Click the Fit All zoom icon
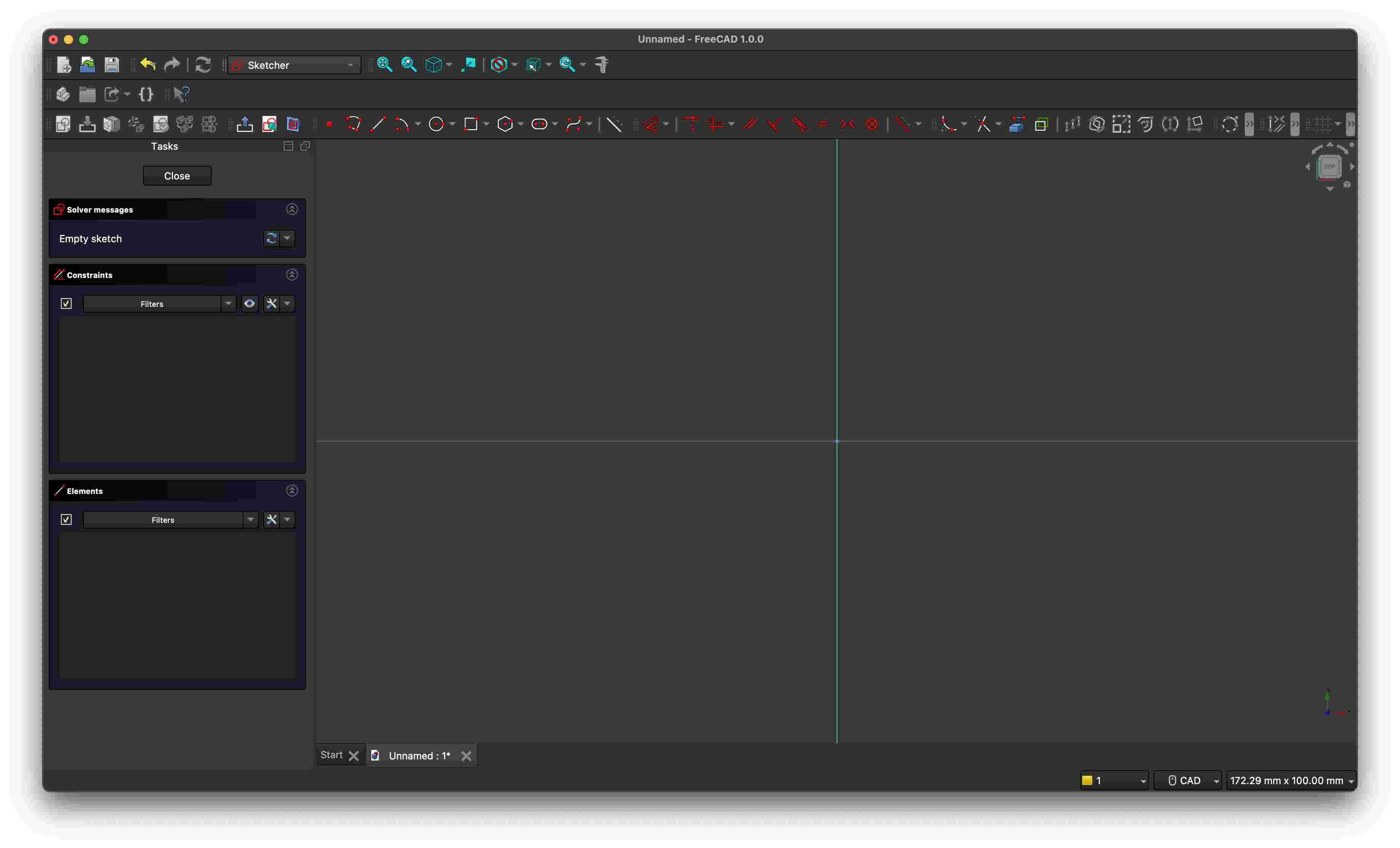This screenshot has width=1400, height=848. pos(384,65)
